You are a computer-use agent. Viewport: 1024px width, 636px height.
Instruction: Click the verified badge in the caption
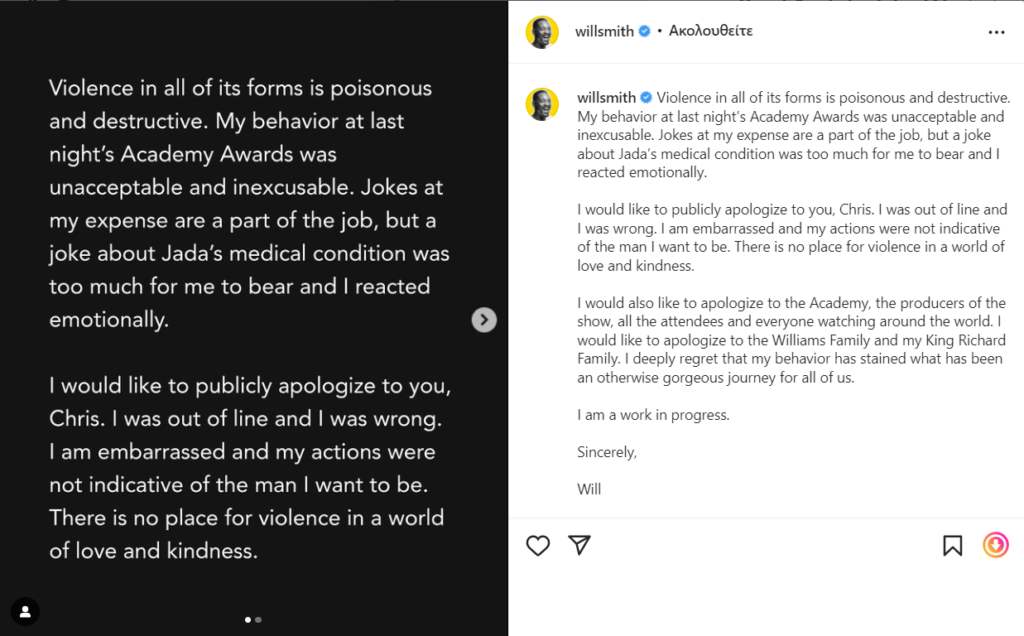coord(646,98)
